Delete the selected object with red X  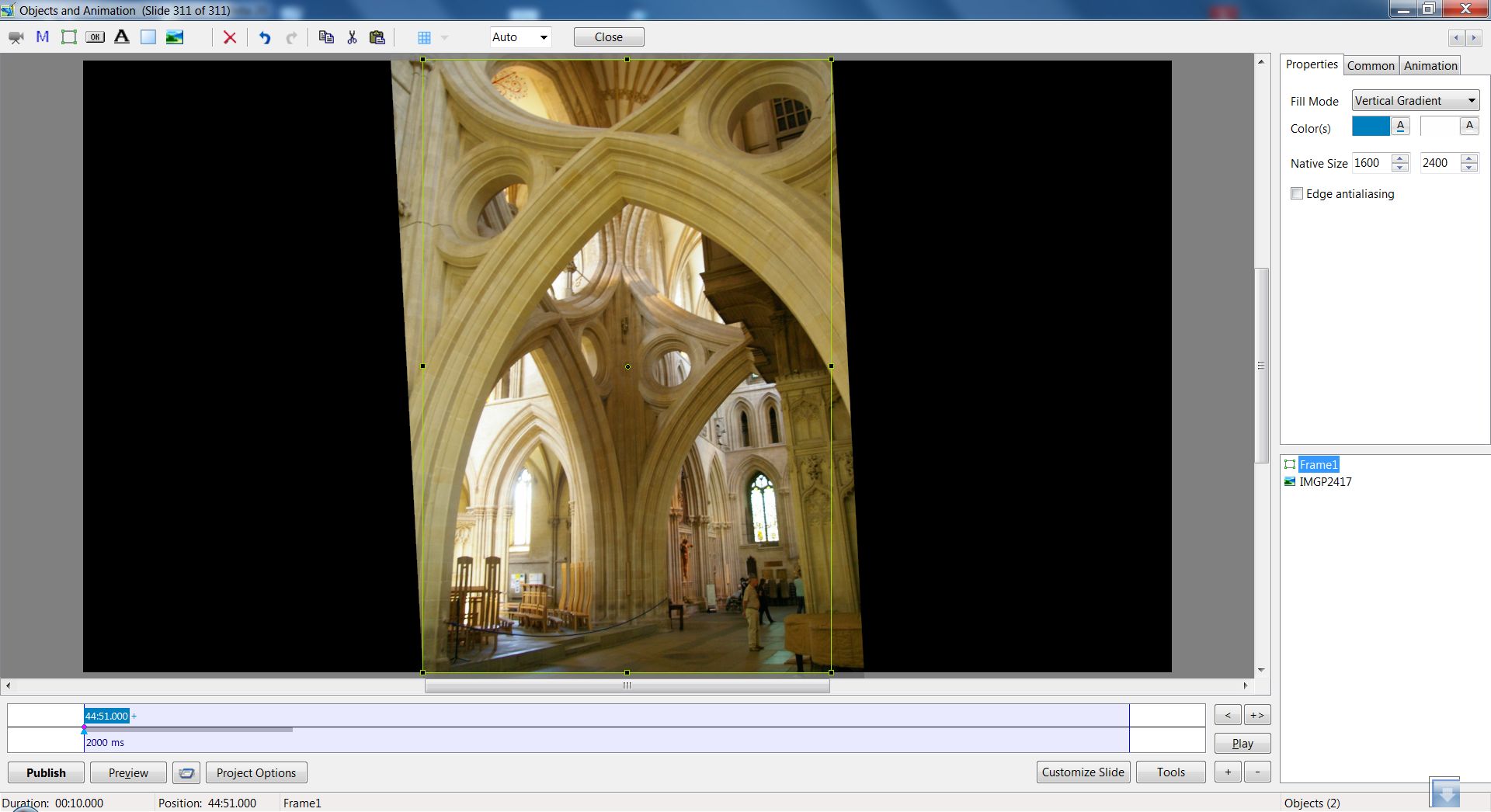[230, 37]
